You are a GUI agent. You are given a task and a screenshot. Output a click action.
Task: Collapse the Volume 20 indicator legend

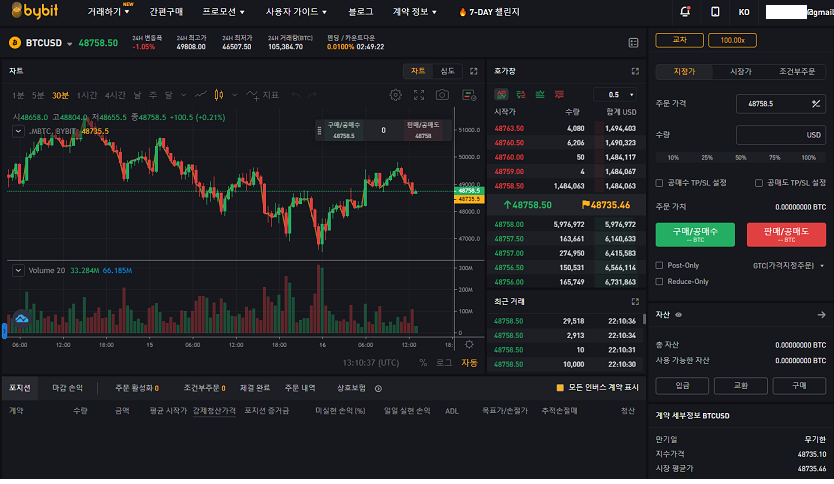[x=18, y=270]
